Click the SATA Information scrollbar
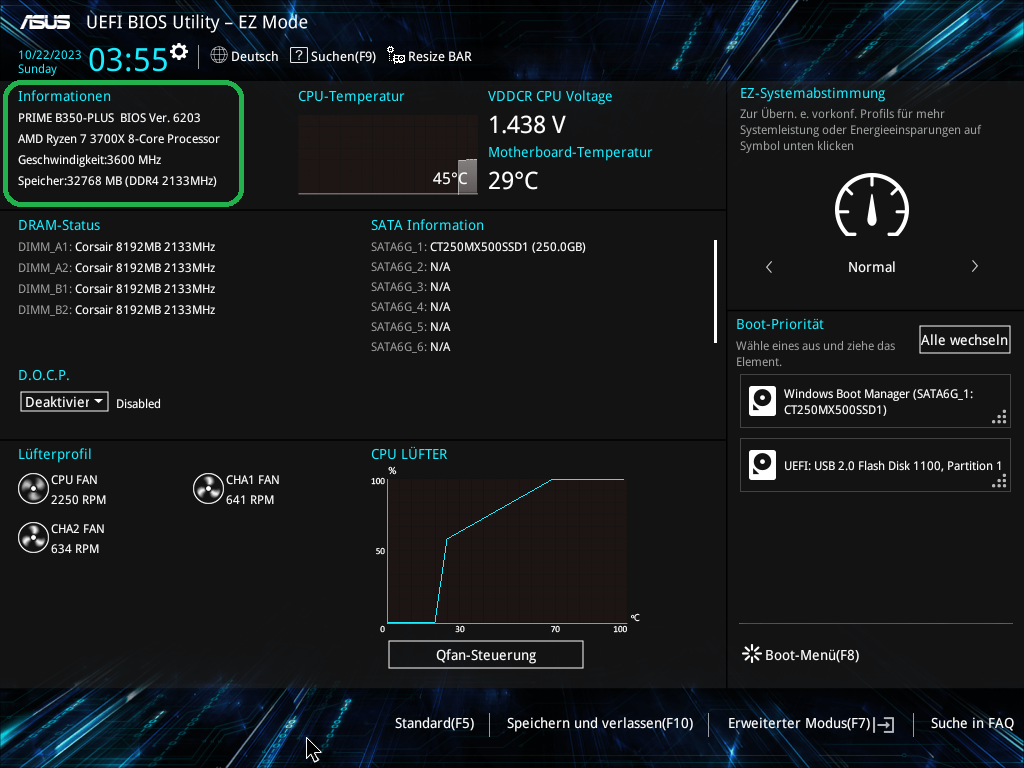1024x768 pixels. pyautogui.click(x=716, y=291)
